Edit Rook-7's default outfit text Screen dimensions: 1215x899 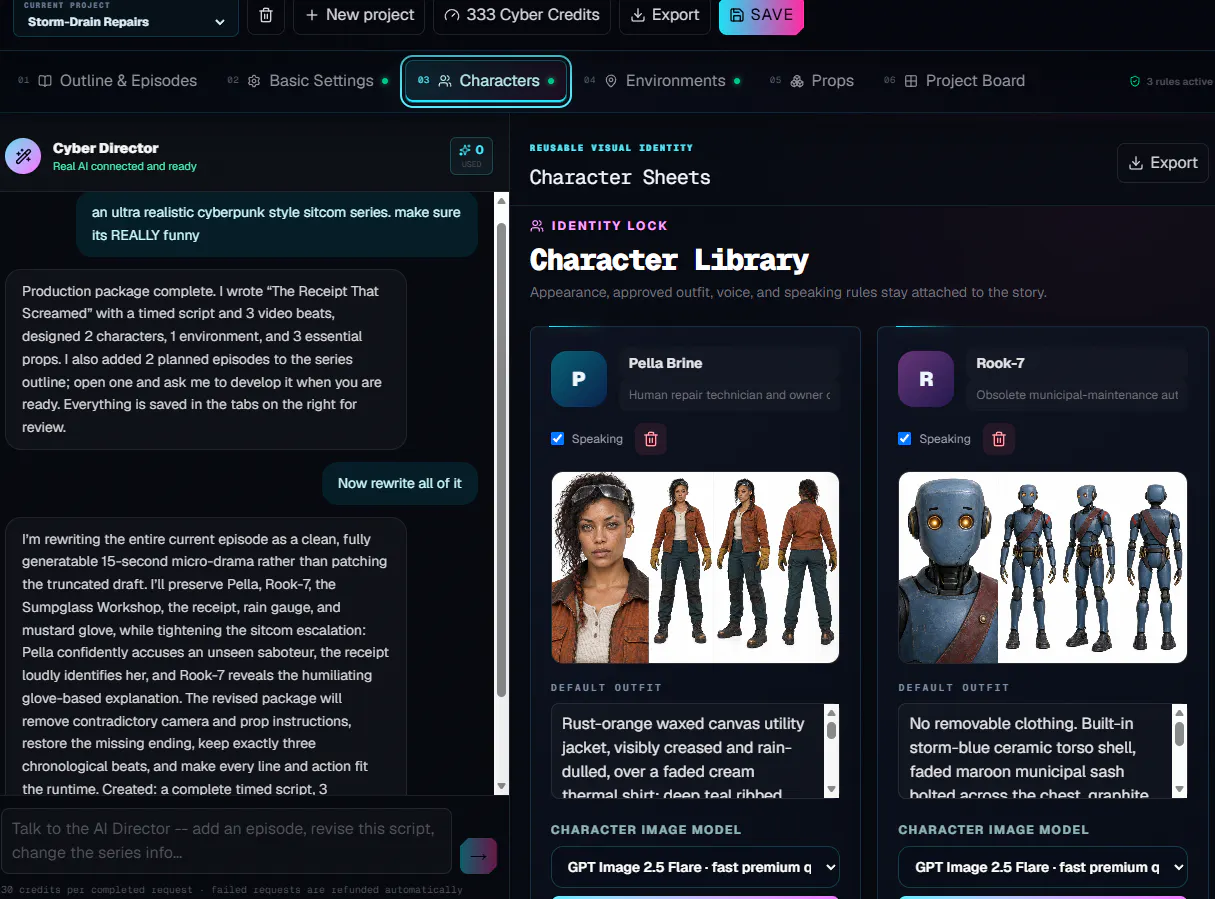(1035, 751)
